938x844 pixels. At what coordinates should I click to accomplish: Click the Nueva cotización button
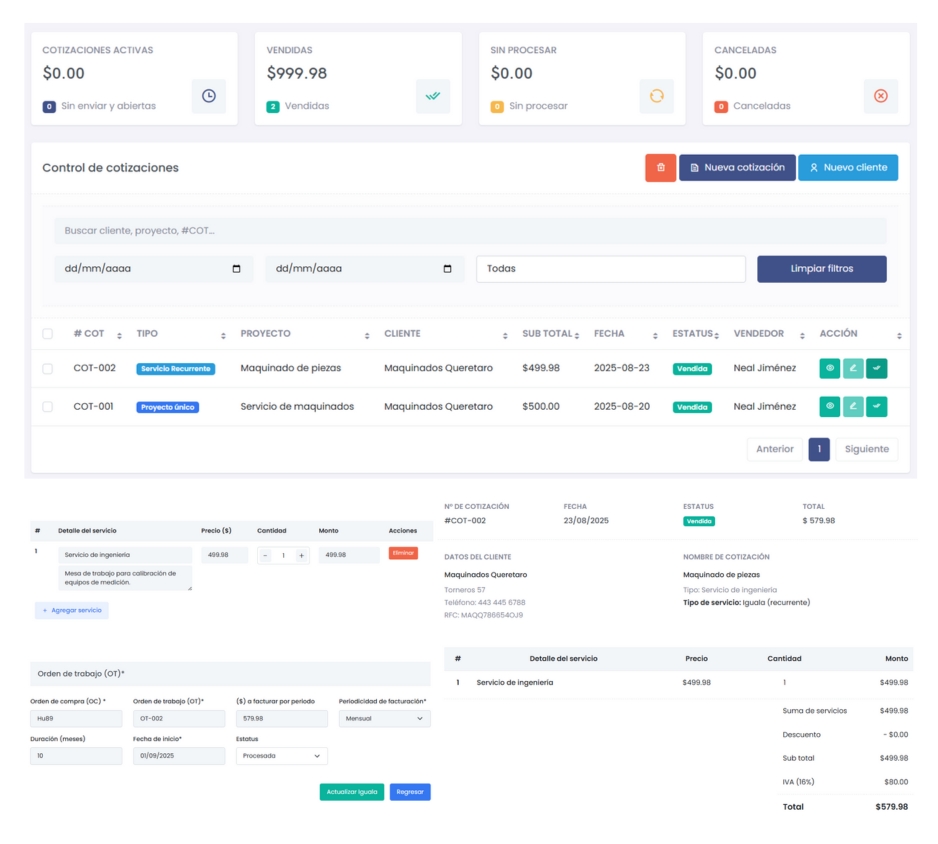[741, 167]
